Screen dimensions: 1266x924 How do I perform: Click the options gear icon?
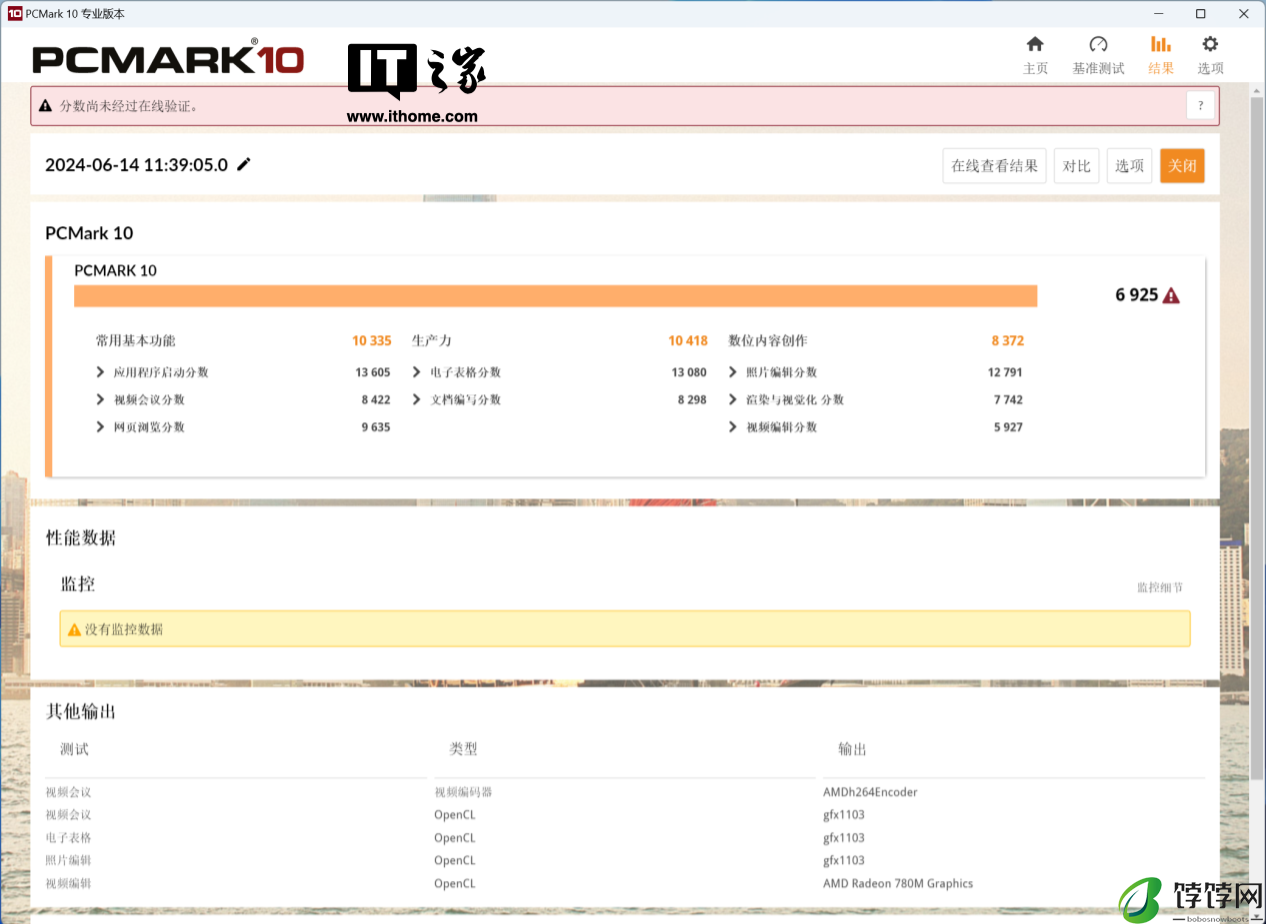click(x=1210, y=44)
